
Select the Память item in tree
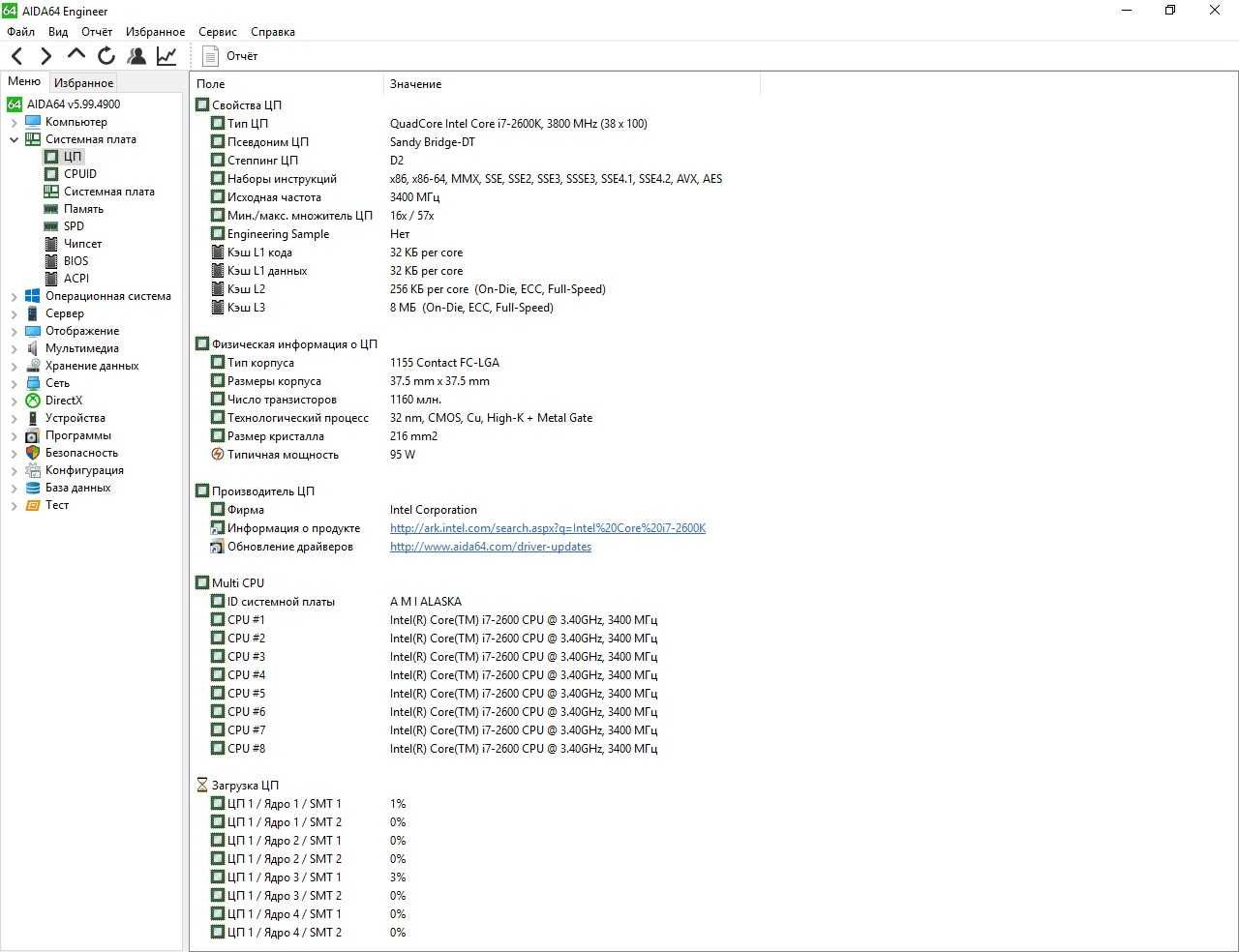[83, 209]
